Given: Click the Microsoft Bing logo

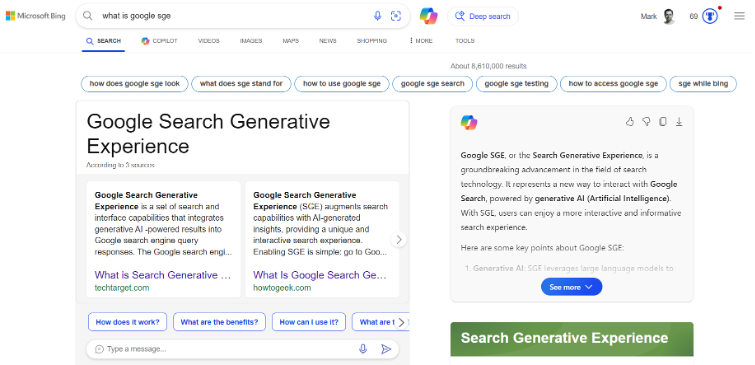Looking at the screenshot, I should point(36,16).
